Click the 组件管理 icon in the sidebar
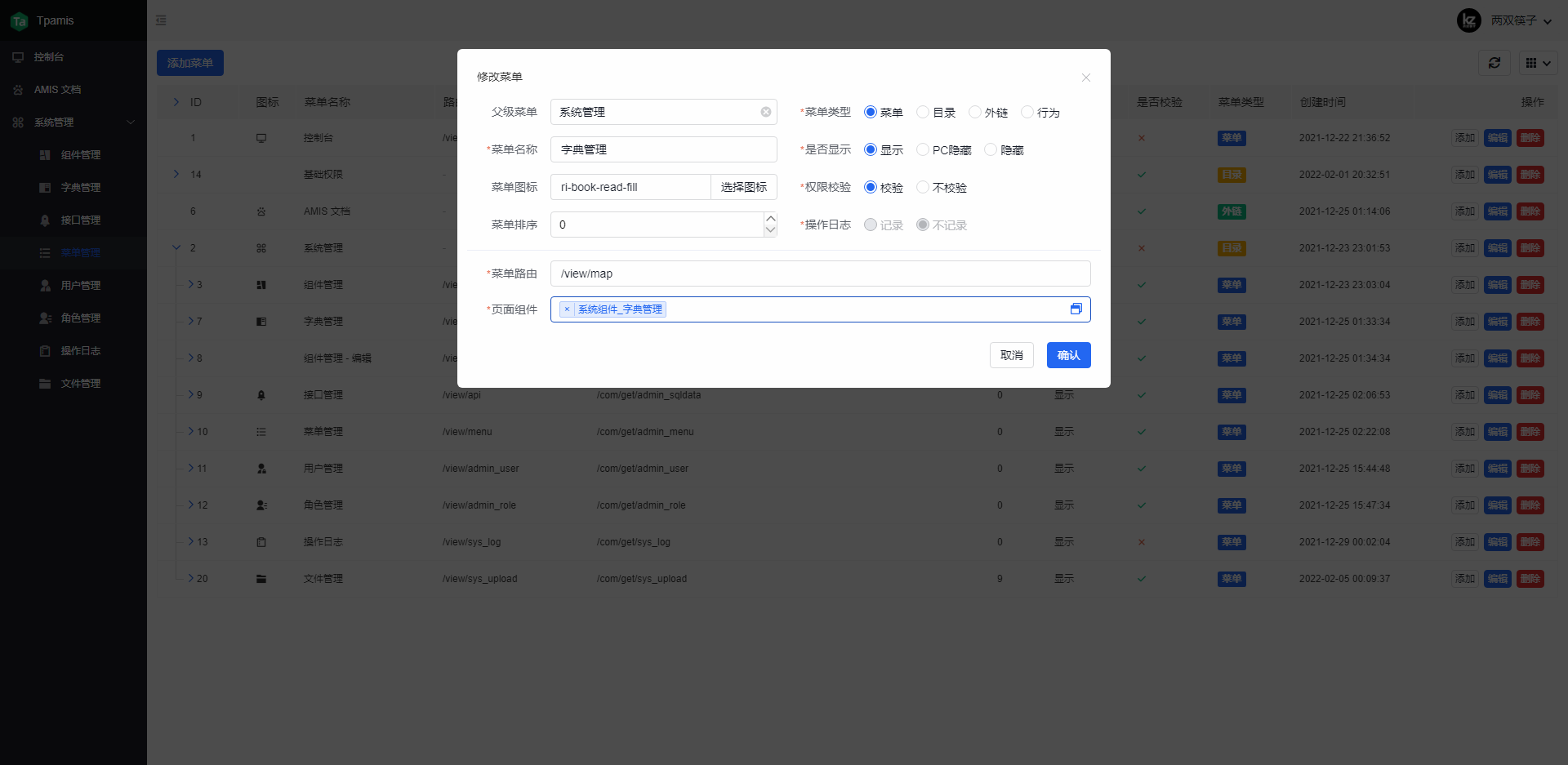 [45, 155]
